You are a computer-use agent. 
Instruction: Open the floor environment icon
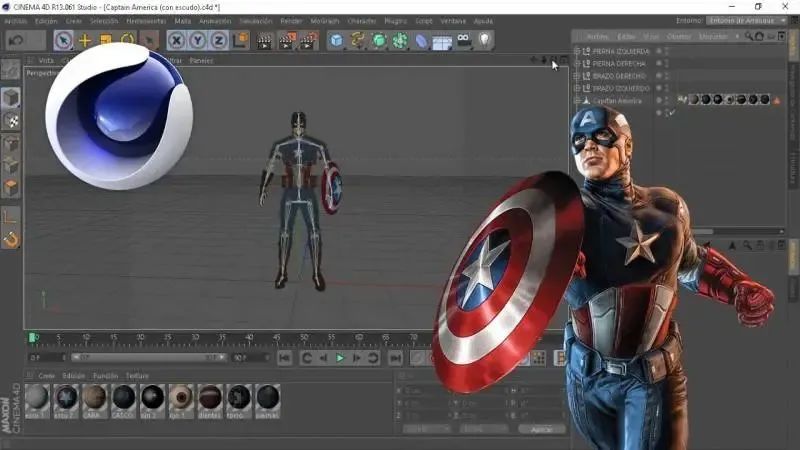click(442, 42)
